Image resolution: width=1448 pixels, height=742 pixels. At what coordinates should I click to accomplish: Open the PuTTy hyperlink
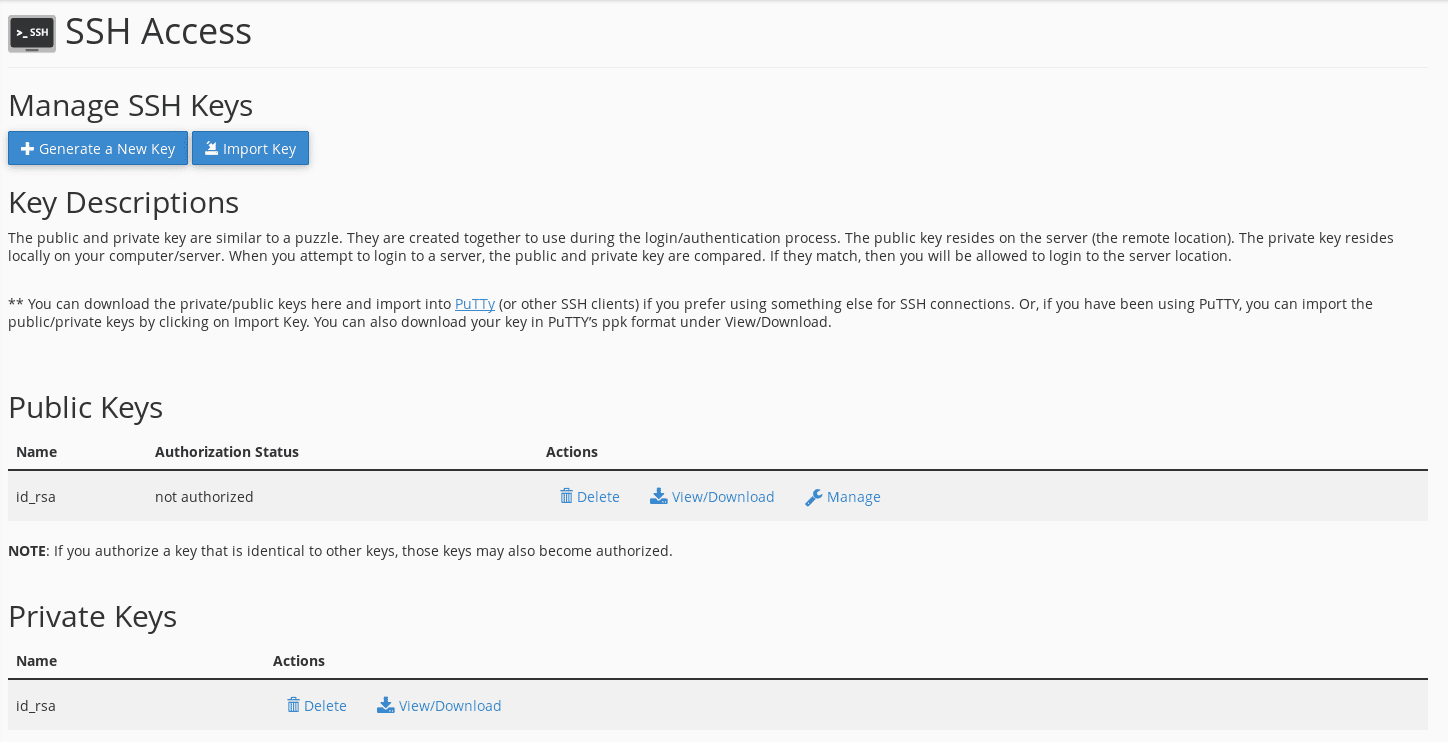474,304
